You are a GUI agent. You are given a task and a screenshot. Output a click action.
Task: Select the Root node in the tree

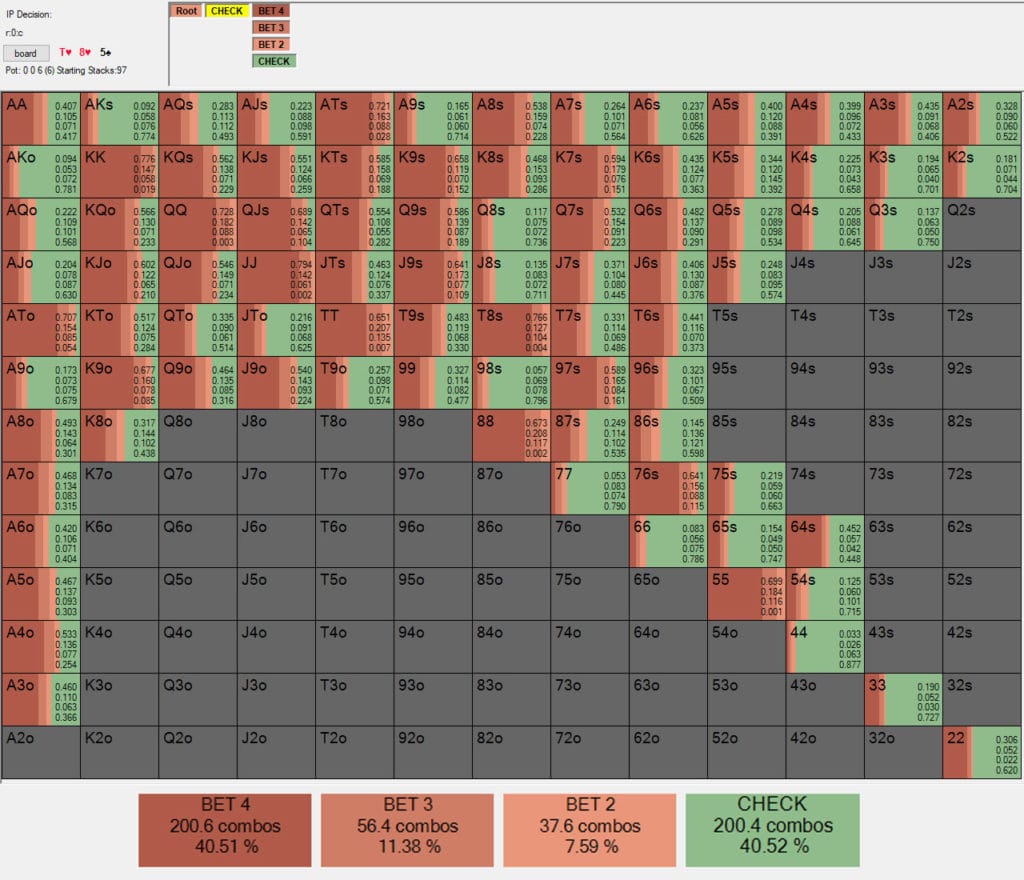[185, 11]
